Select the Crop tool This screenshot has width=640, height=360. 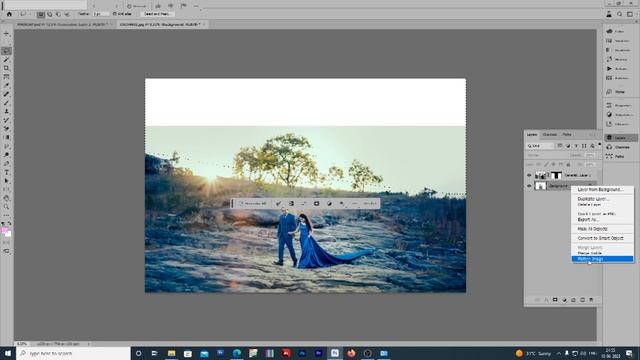[x=6, y=68]
